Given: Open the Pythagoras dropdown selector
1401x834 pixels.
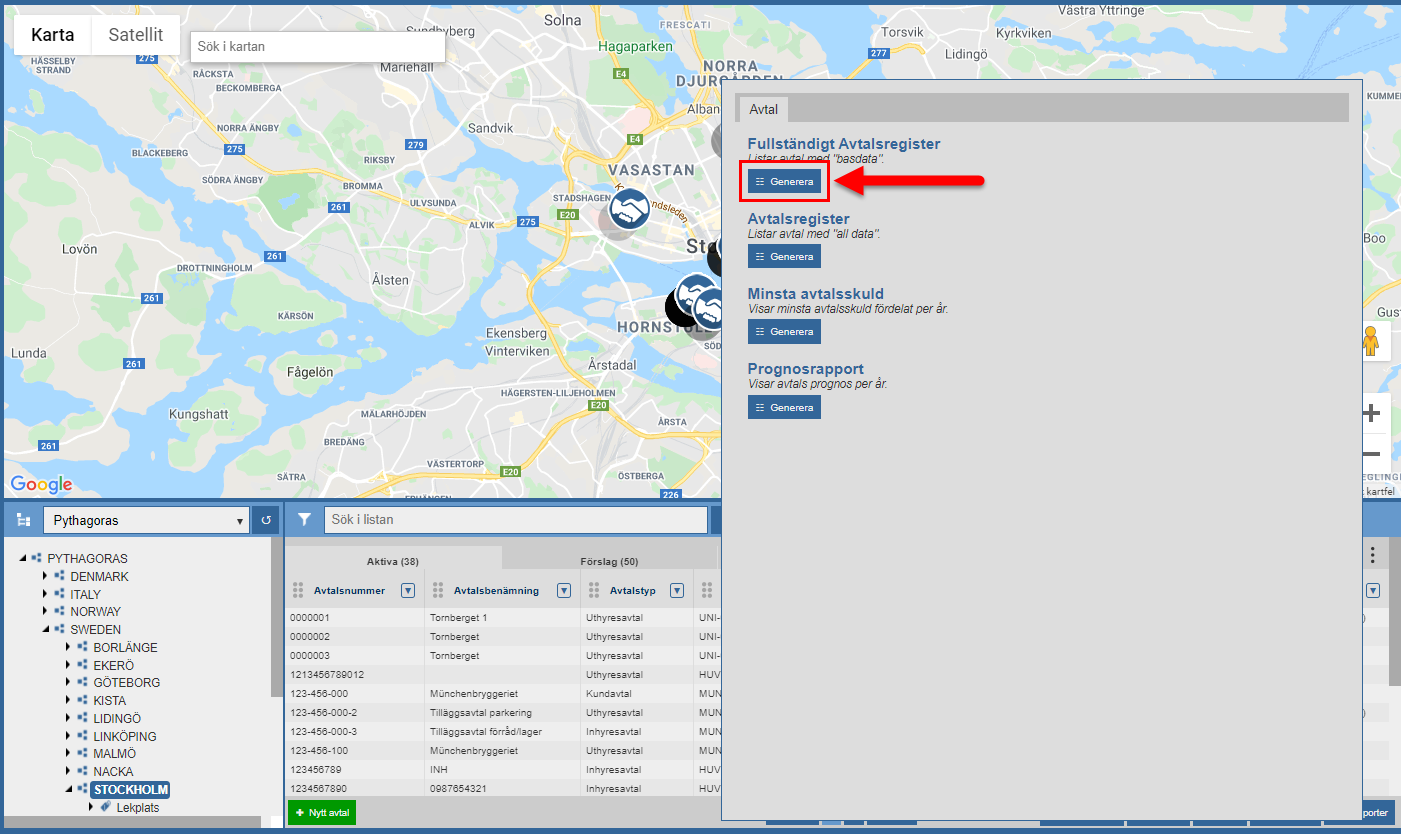Looking at the screenshot, I should pyautogui.click(x=146, y=520).
